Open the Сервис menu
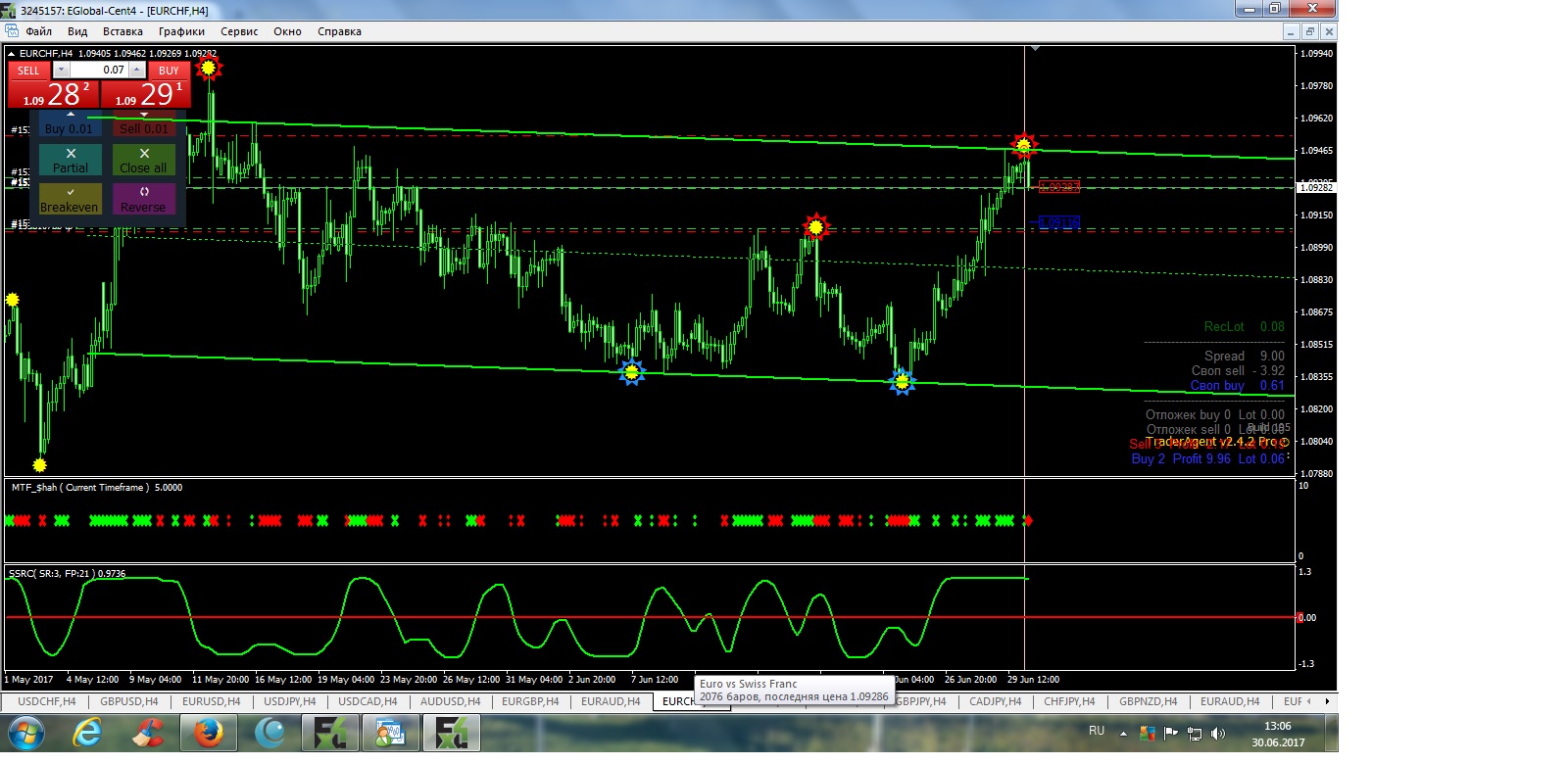Viewport: 1568px width, 764px height. [239, 31]
